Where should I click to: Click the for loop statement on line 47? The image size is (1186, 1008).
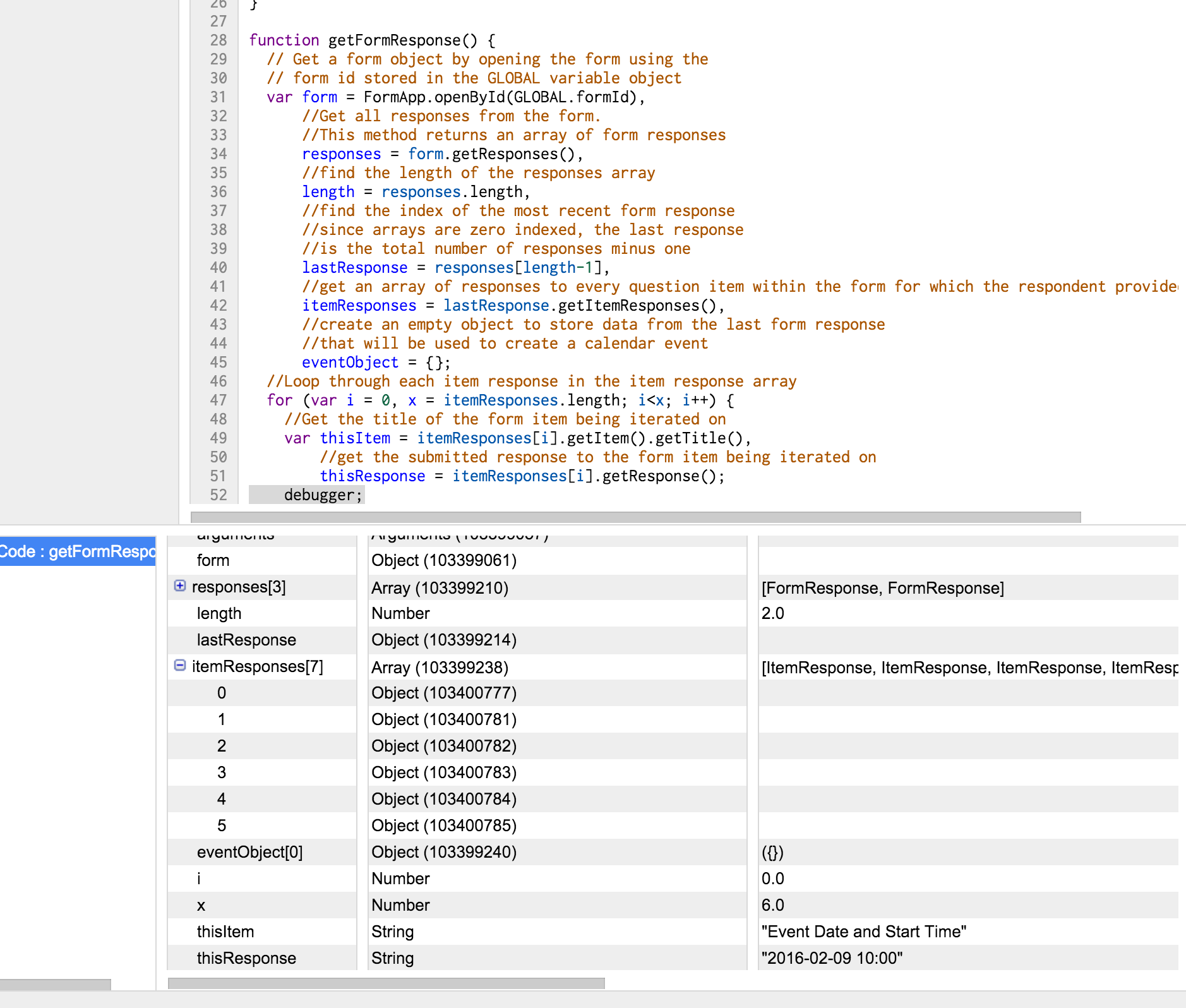point(500,400)
